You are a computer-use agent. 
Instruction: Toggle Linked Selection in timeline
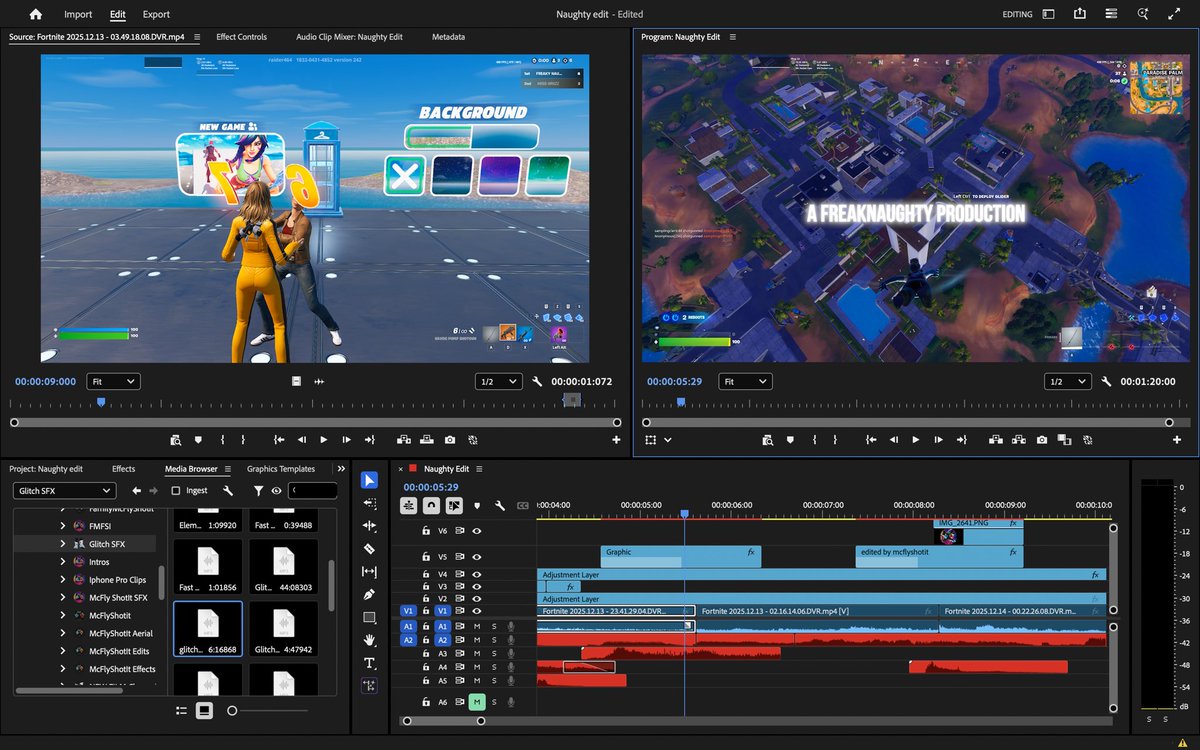click(x=454, y=506)
